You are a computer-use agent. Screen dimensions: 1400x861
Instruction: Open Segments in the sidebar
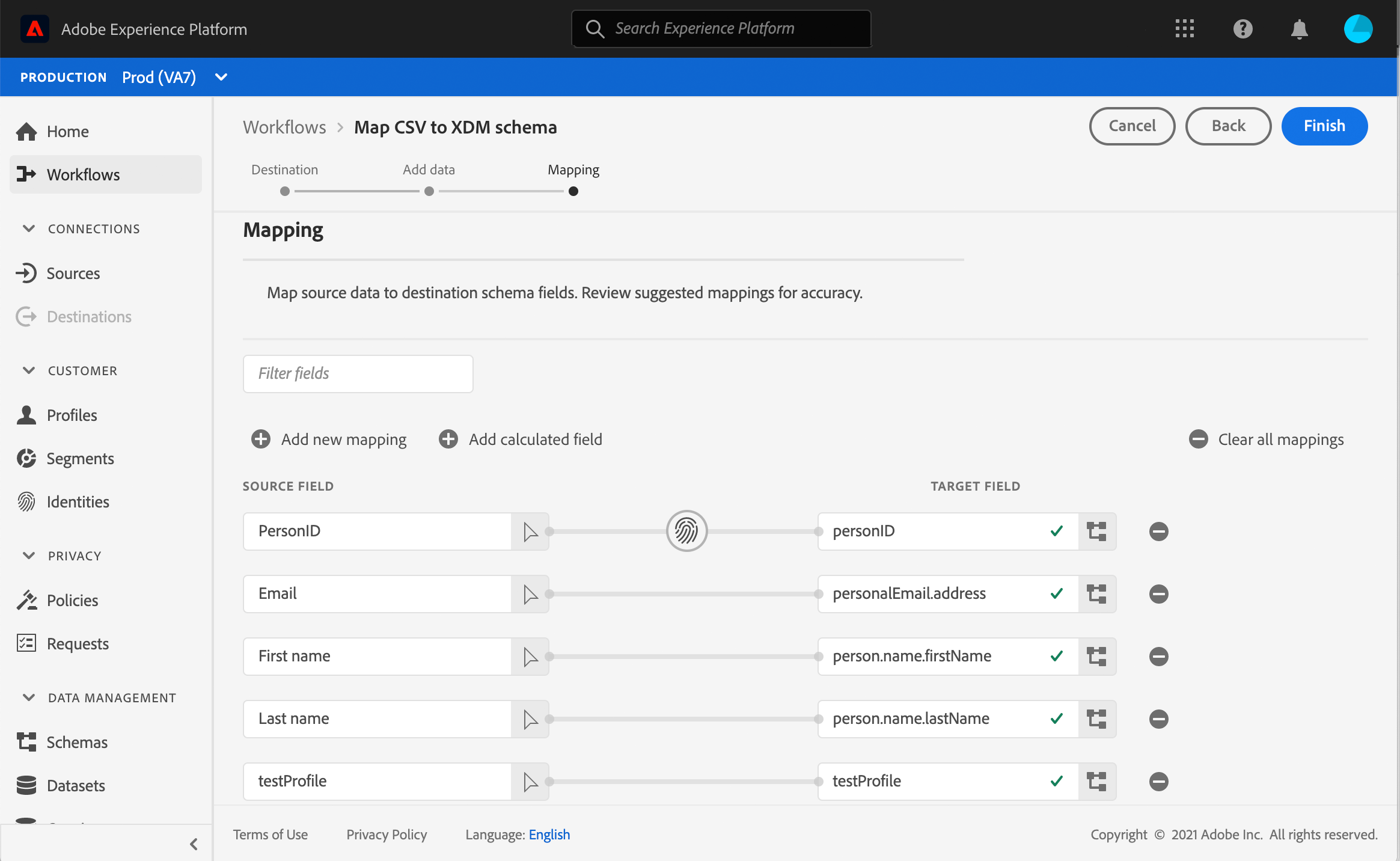80,458
